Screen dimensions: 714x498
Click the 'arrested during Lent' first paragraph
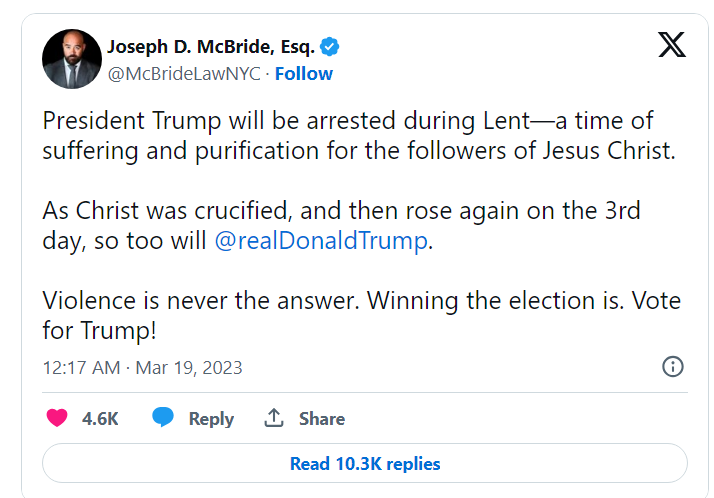click(x=346, y=136)
